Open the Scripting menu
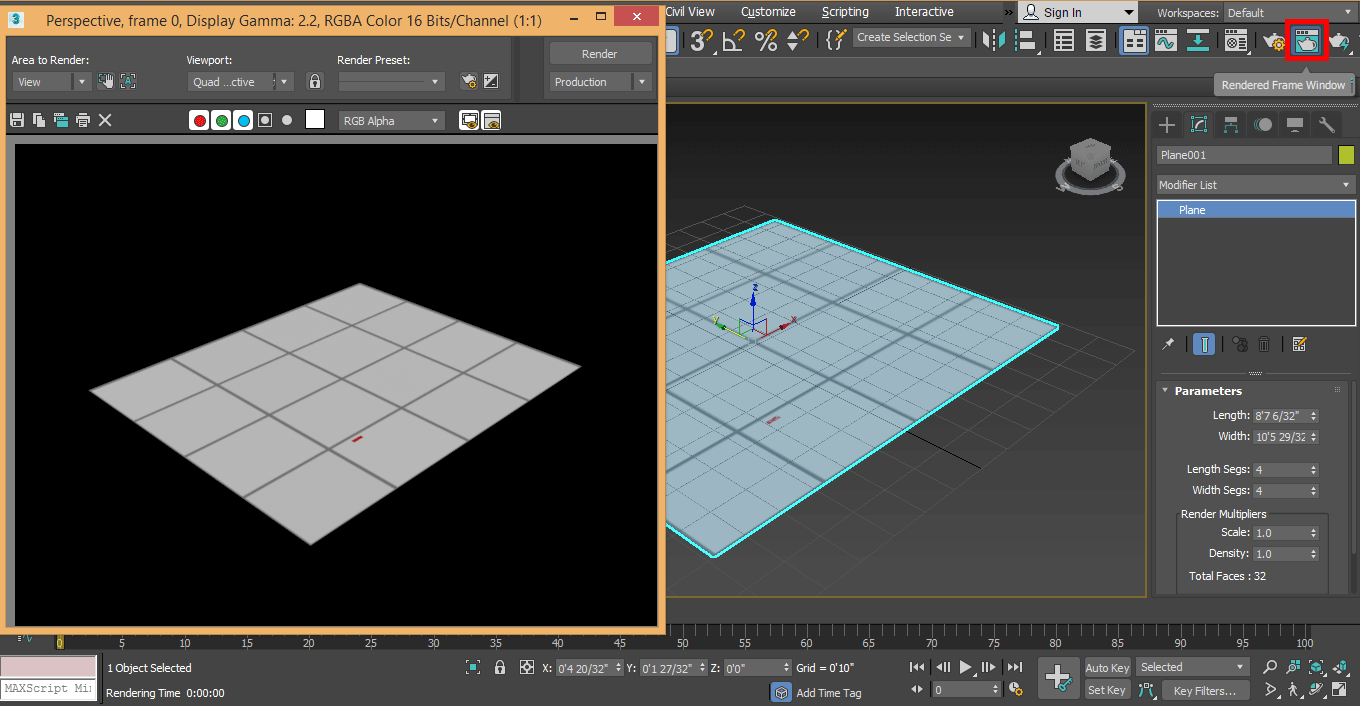The image size is (1360, 706). click(845, 12)
